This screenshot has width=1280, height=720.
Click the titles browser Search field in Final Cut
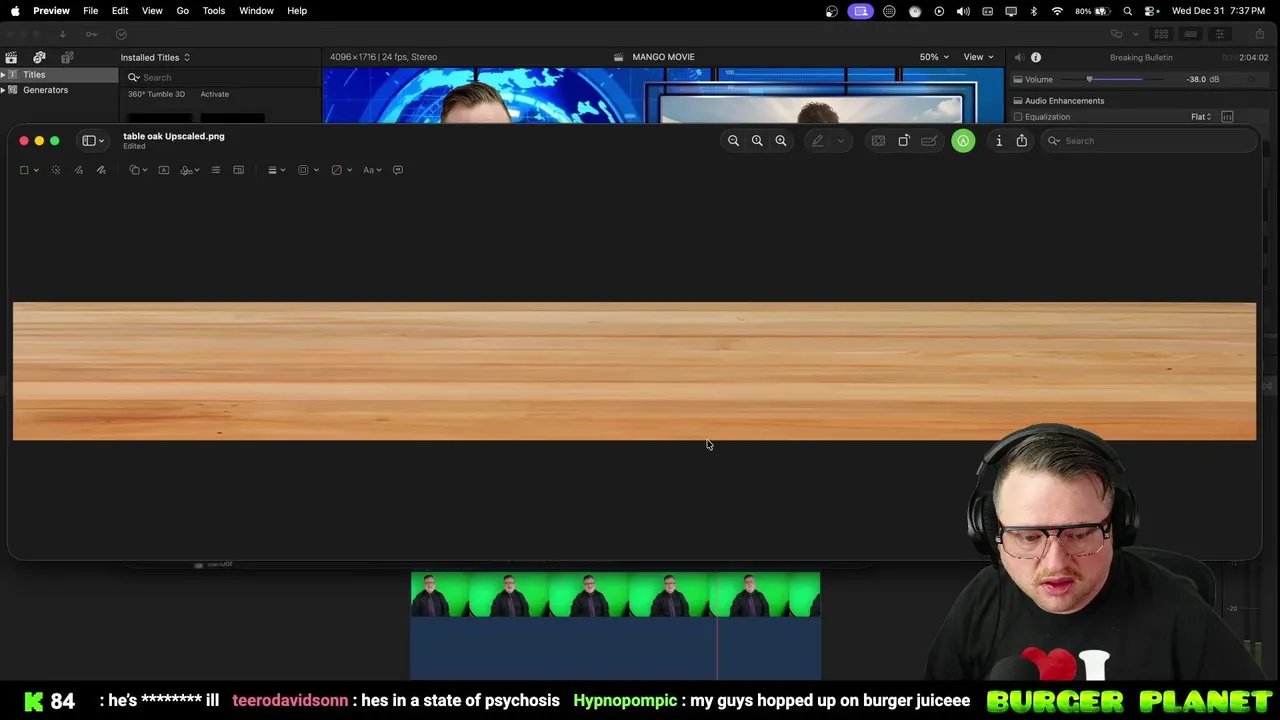point(220,78)
